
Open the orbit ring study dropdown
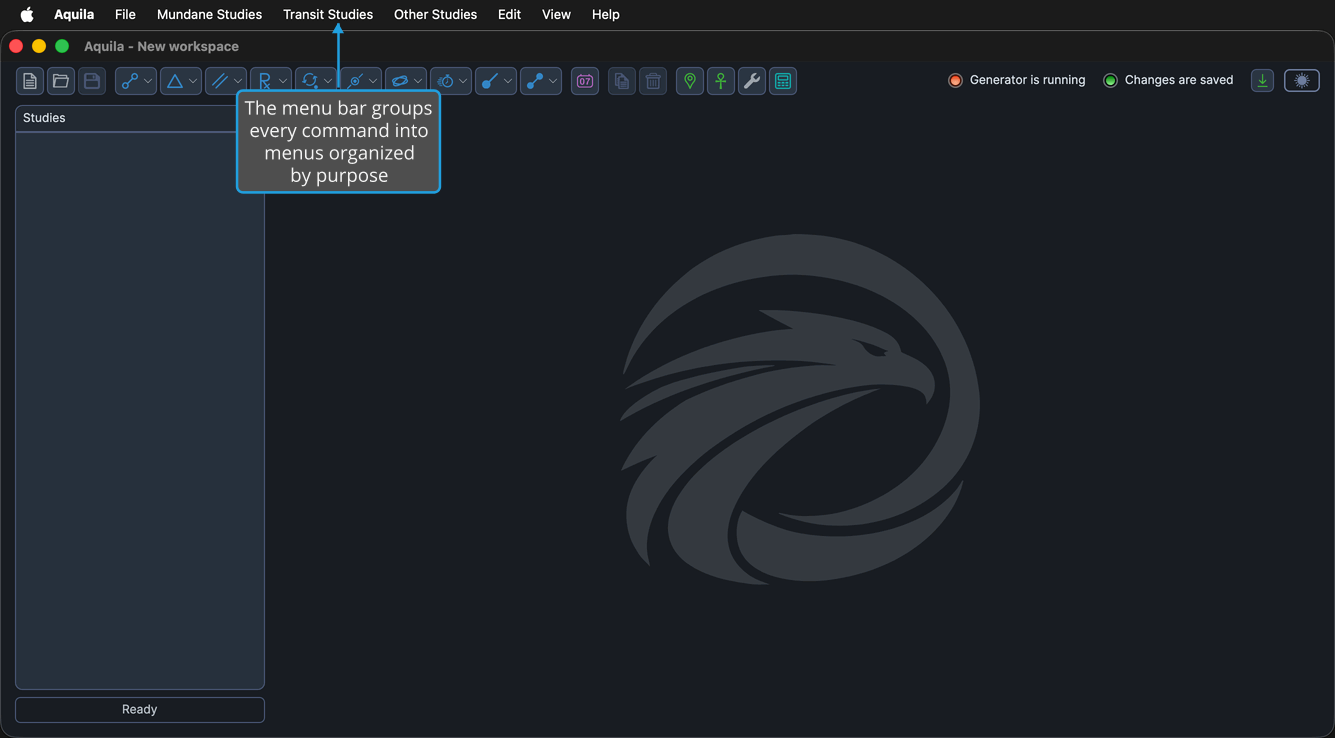click(x=406, y=81)
